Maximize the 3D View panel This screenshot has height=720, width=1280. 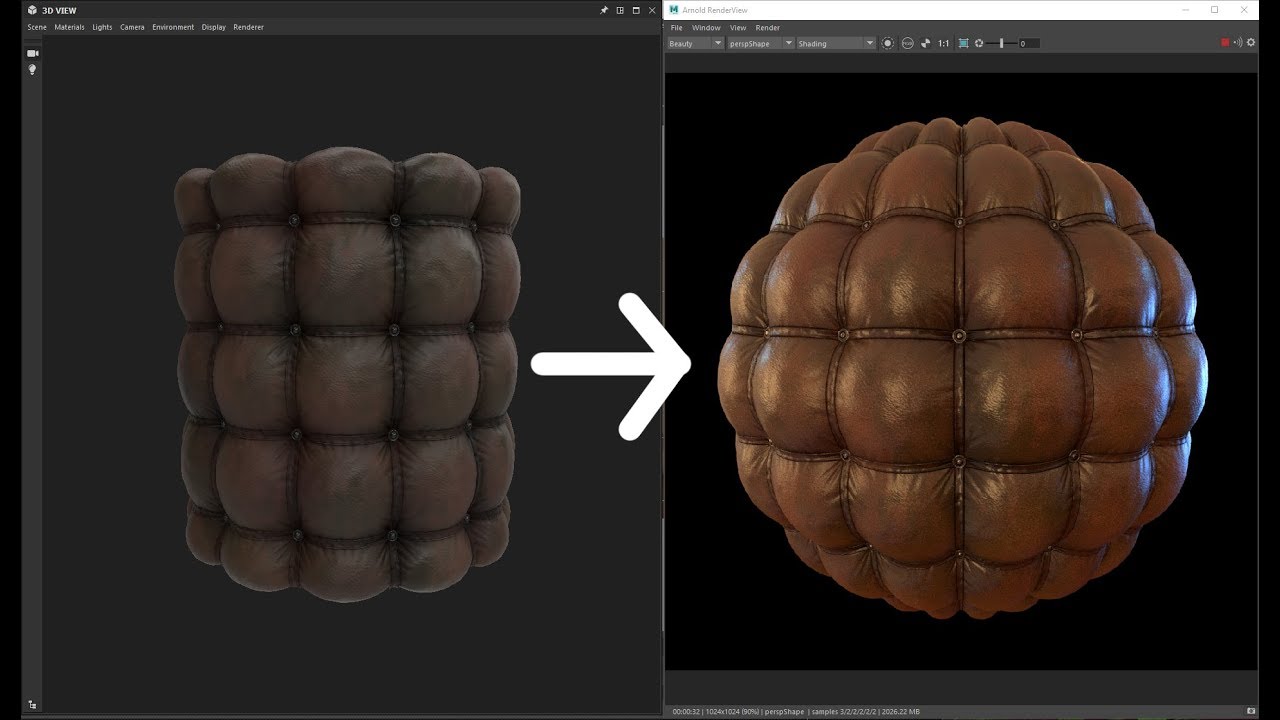635,10
